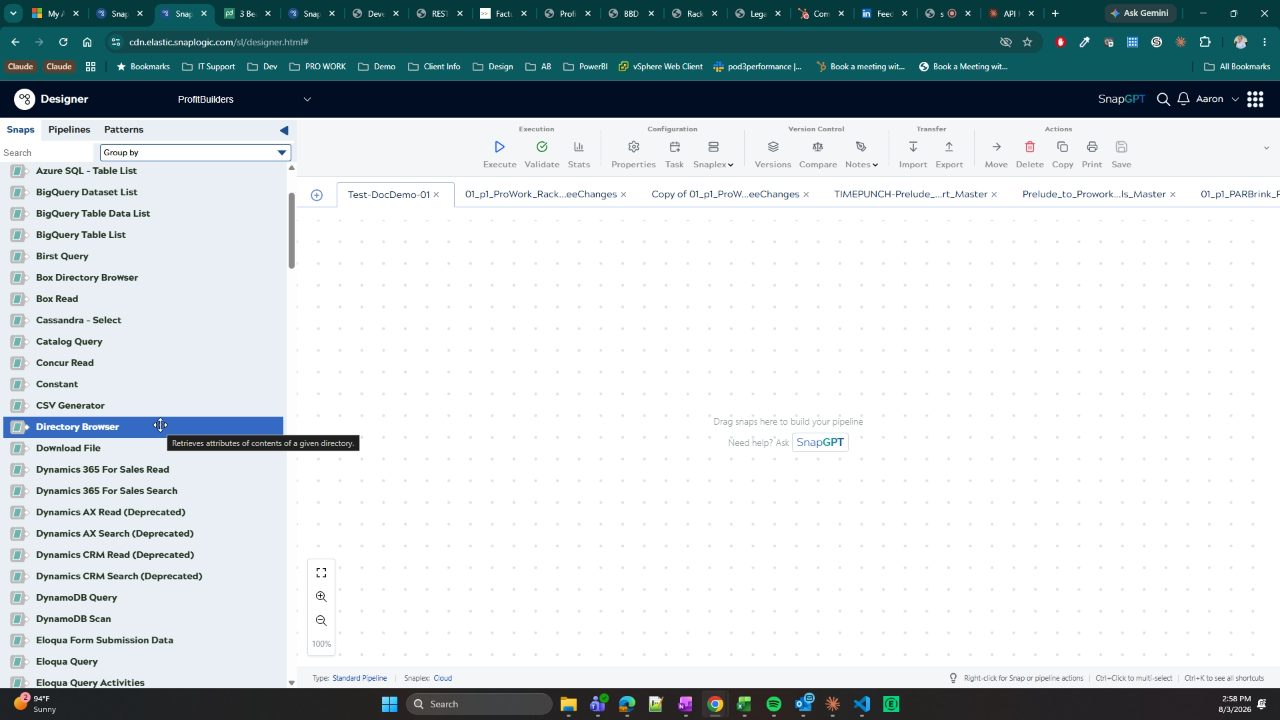Image resolution: width=1280 pixels, height=720 pixels.
Task: Click the fit-to-screen canvas icon
Action: (321, 573)
